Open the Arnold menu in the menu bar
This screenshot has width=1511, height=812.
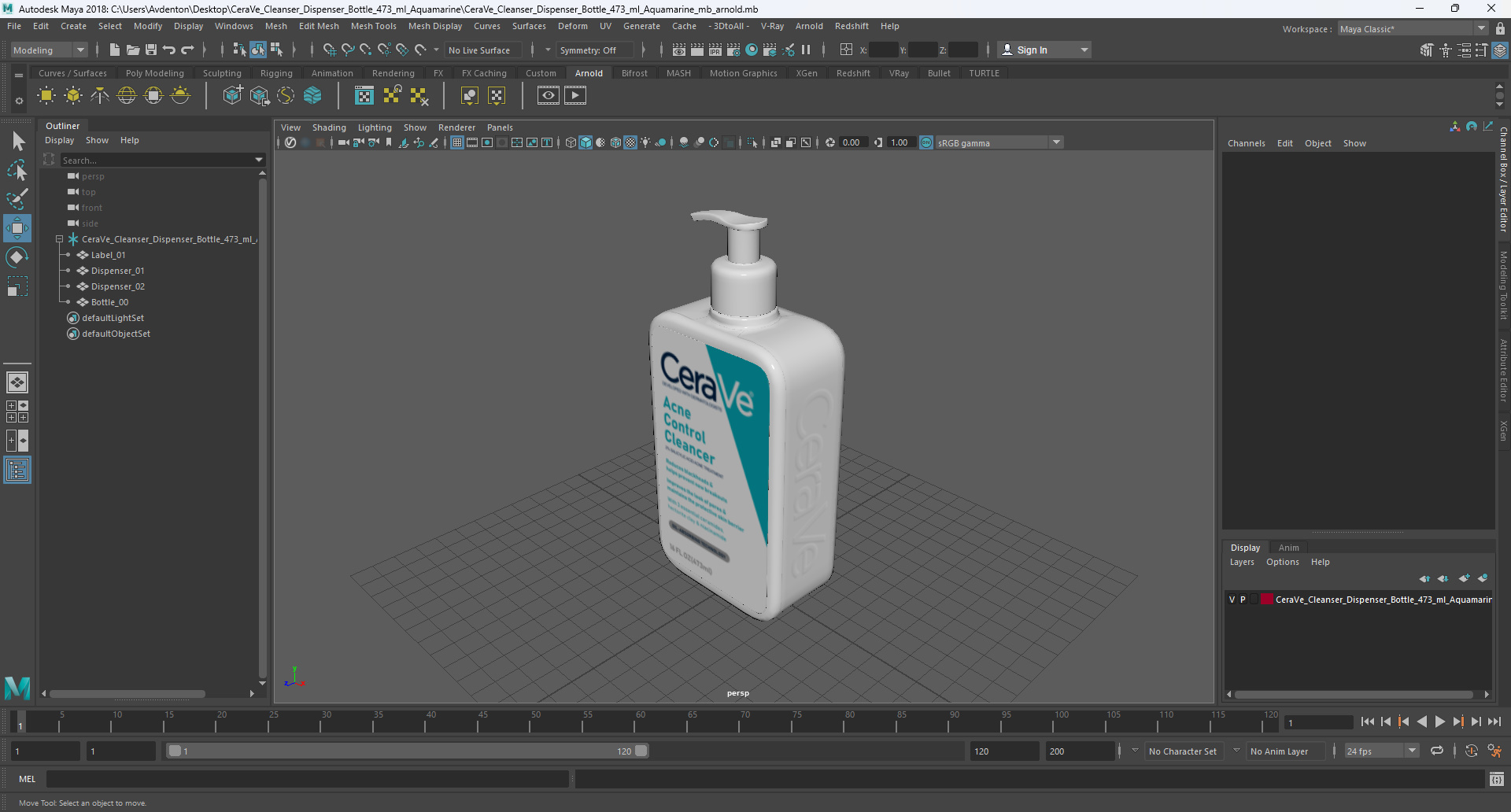[x=808, y=26]
